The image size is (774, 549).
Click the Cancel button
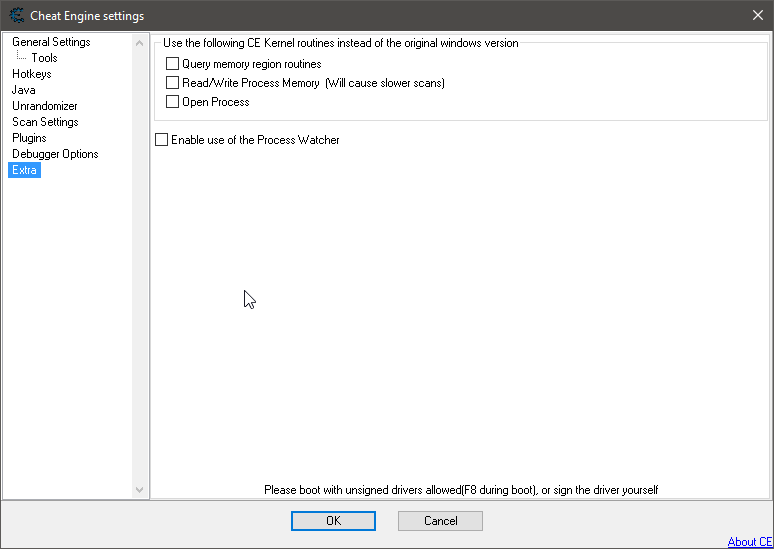[x=440, y=521]
